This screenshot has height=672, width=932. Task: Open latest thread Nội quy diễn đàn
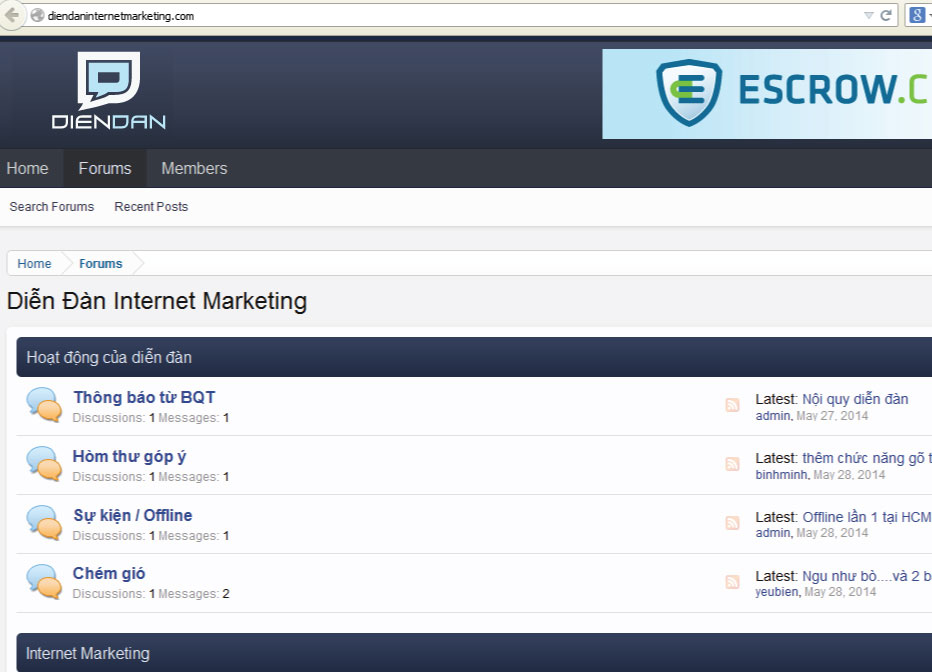pyautogui.click(x=855, y=399)
